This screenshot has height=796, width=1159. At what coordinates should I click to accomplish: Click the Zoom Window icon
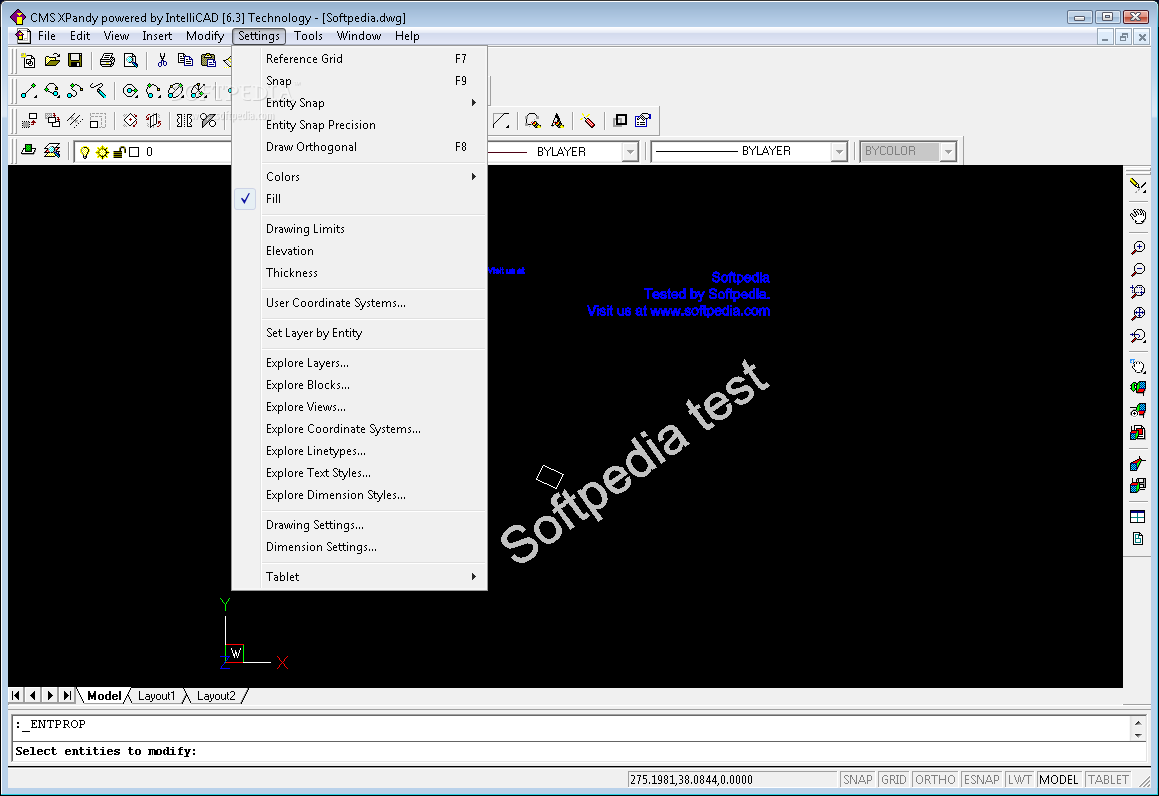(1138, 292)
